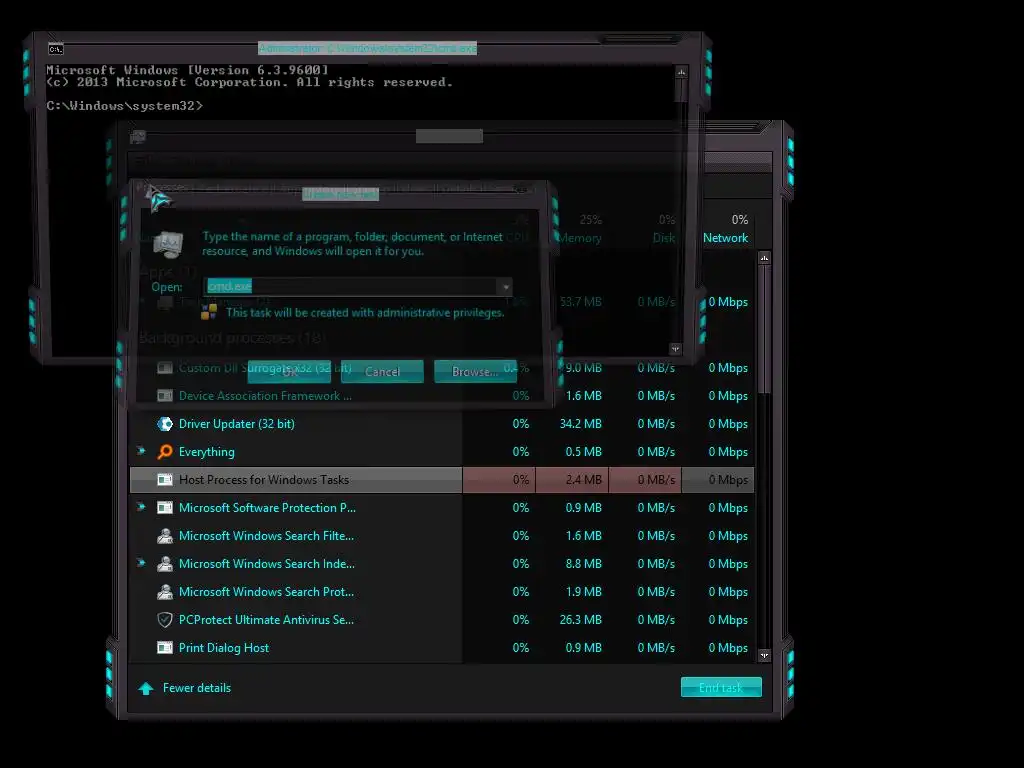Click the 8.8 MB memory value
The image size is (1024, 768).
(x=584, y=564)
